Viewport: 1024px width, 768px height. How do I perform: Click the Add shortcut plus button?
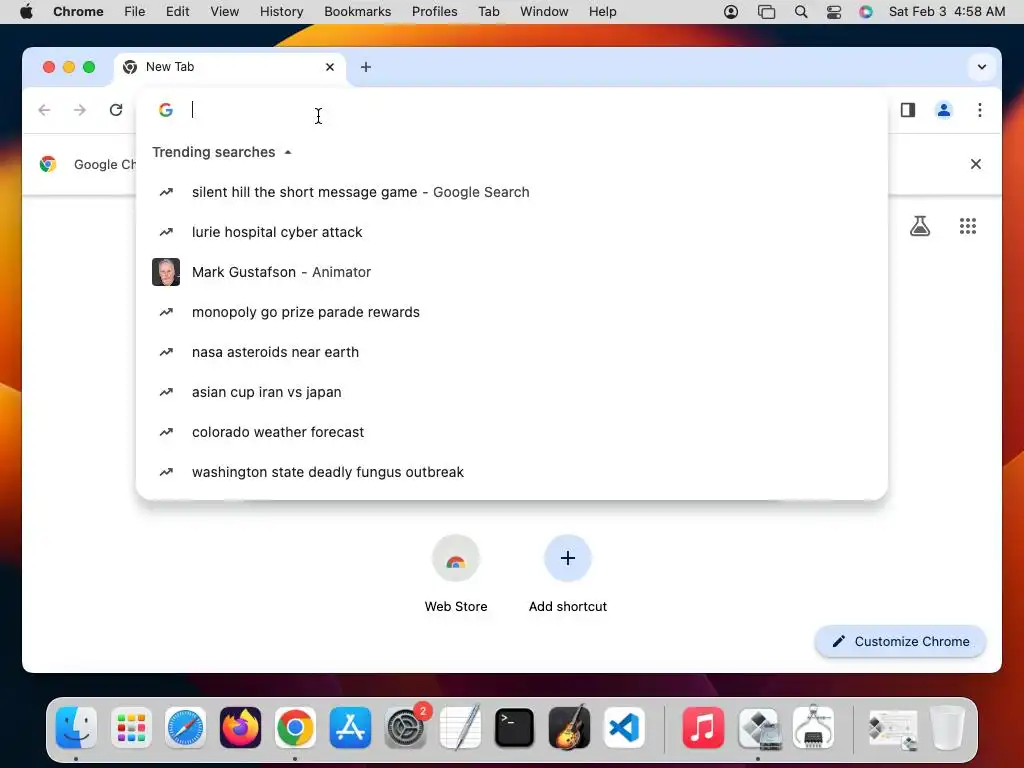(x=568, y=558)
